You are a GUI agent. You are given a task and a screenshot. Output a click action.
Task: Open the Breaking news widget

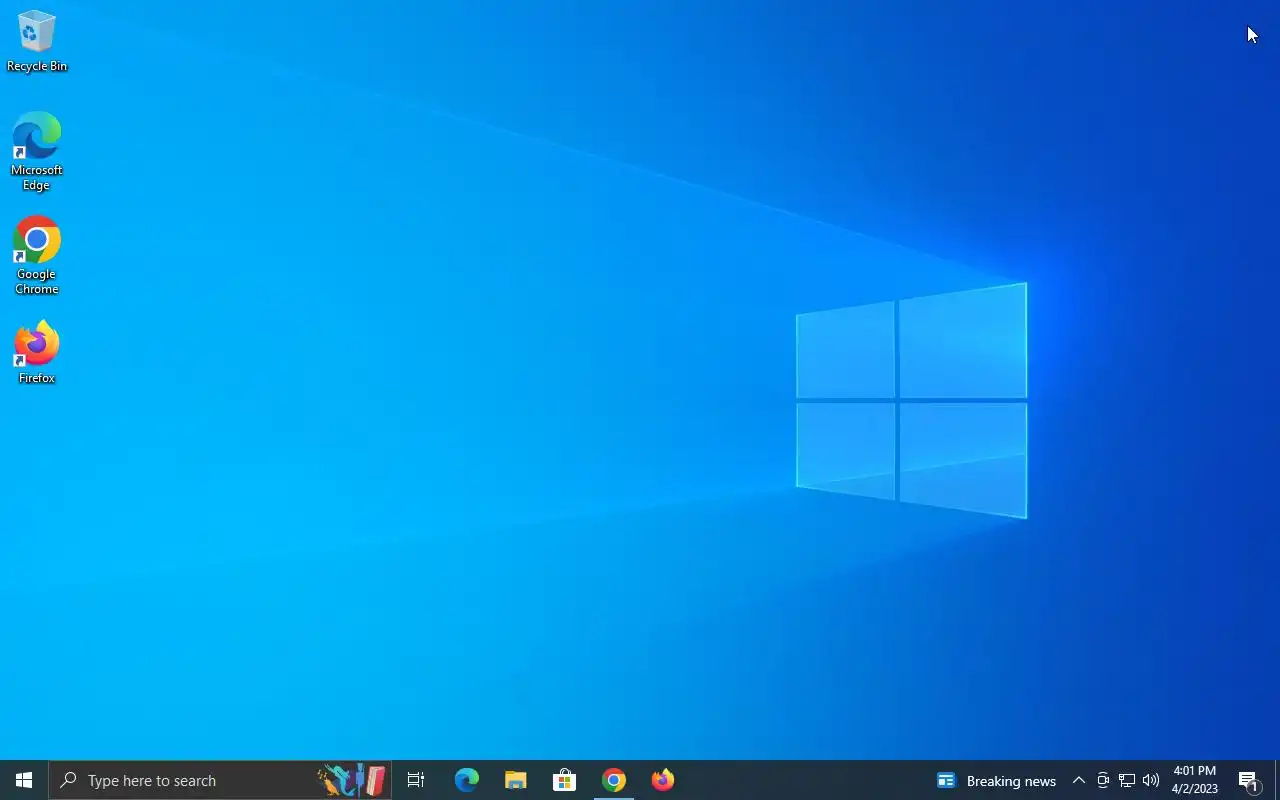[x=996, y=781]
